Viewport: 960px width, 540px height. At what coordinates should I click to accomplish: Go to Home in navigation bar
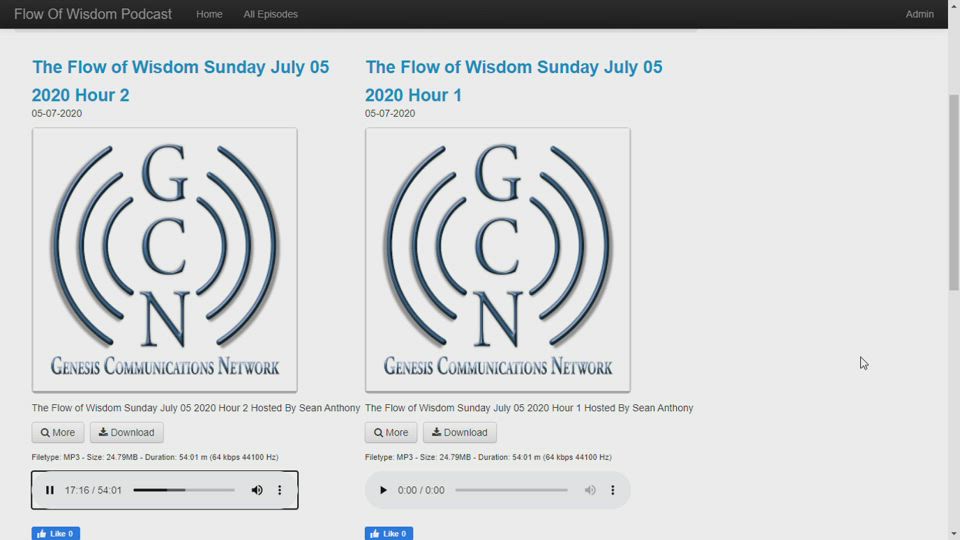pos(209,14)
